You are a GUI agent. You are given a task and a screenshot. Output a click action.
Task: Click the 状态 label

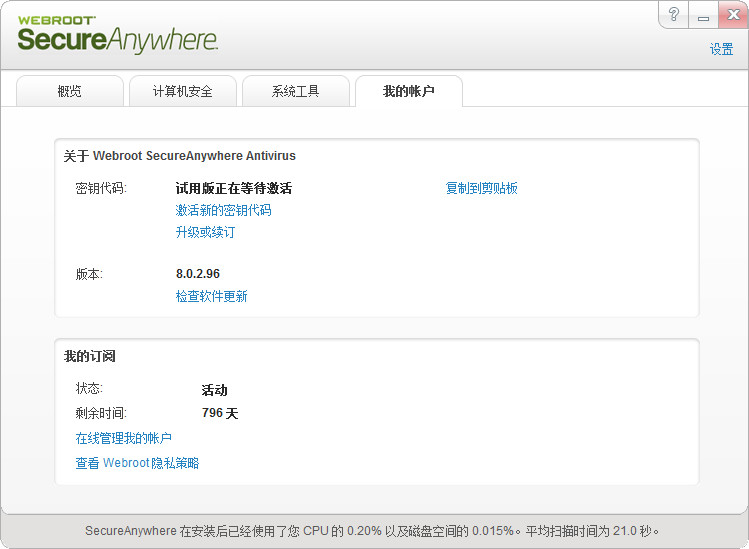coord(89,388)
